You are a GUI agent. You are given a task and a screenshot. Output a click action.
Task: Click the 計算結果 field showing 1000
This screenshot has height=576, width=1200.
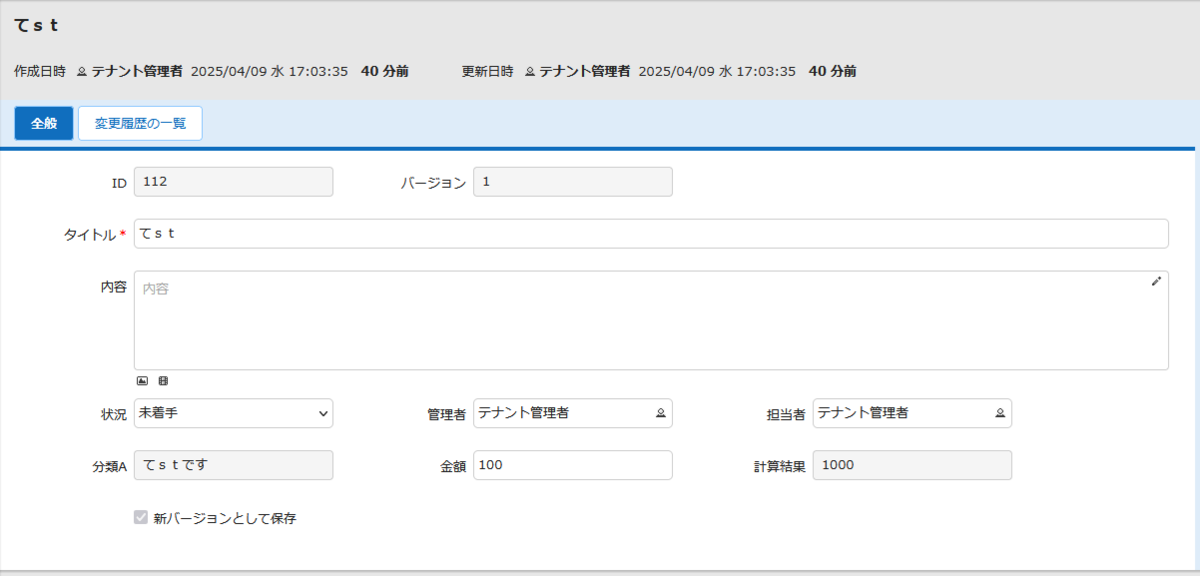coord(912,465)
